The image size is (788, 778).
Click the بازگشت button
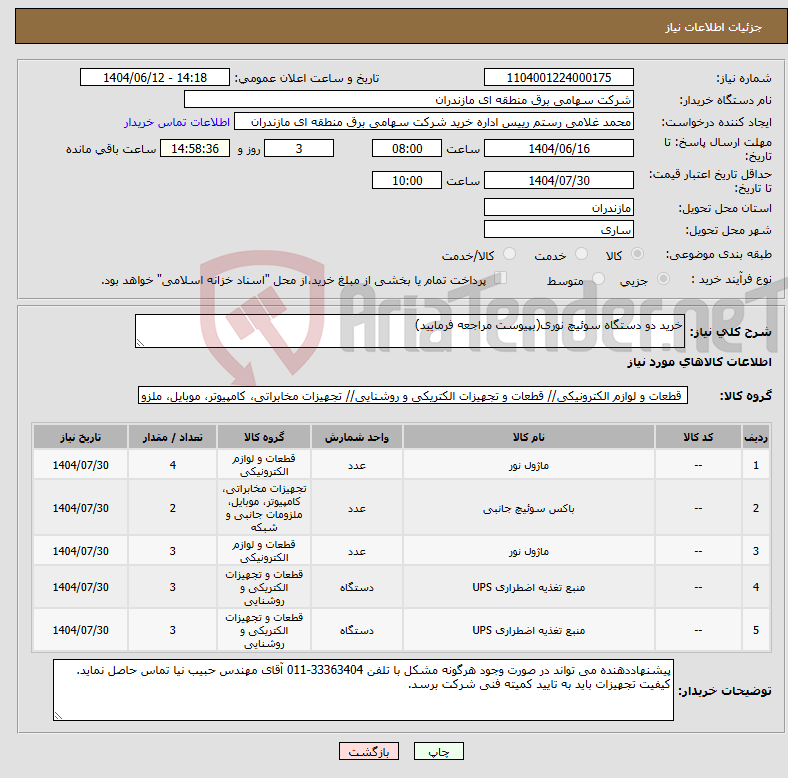click(x=369, y=751)
